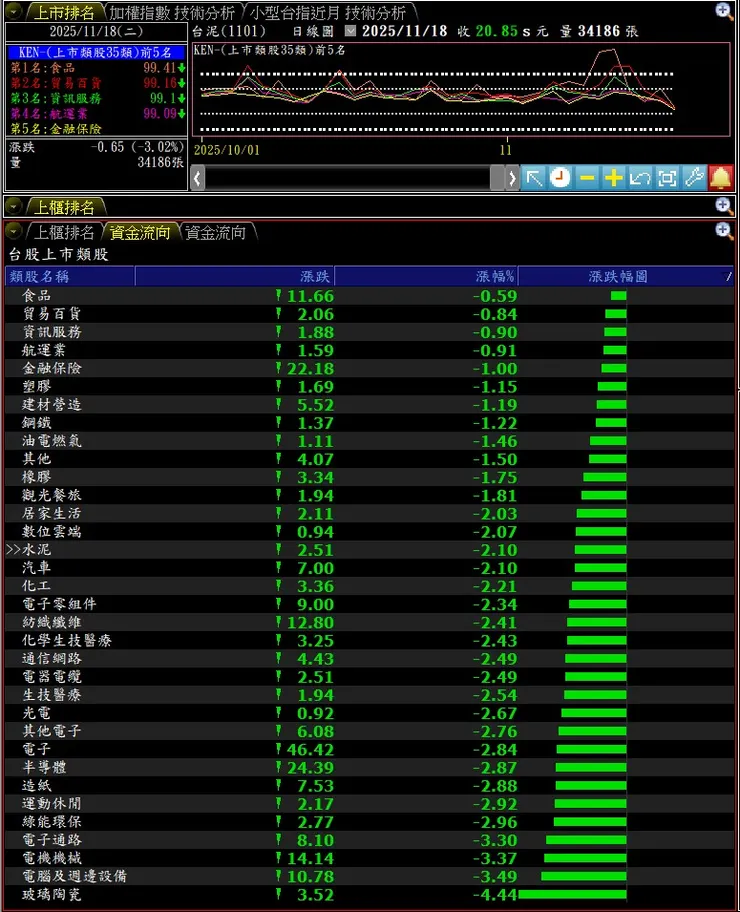Open the clock time-period tool
Image resolution: width=740 pixels, height=912 pixels.
560,178
